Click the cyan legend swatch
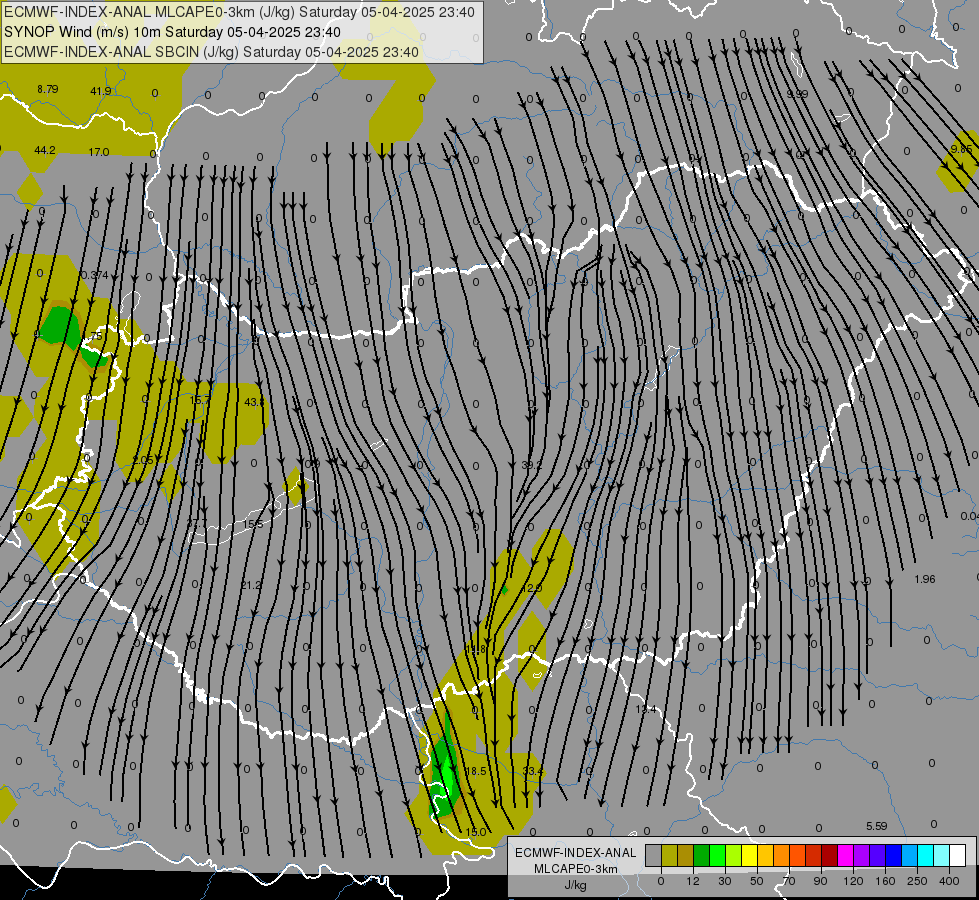This screenshot has height=900, width=979. click(926, 856)
